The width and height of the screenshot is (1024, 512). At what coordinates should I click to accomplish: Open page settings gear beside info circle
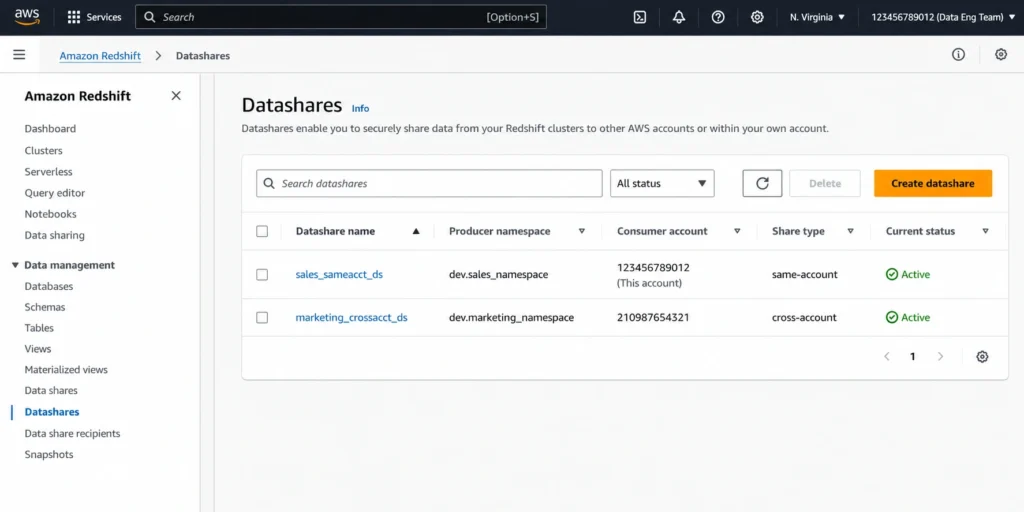pos(1000,55)
